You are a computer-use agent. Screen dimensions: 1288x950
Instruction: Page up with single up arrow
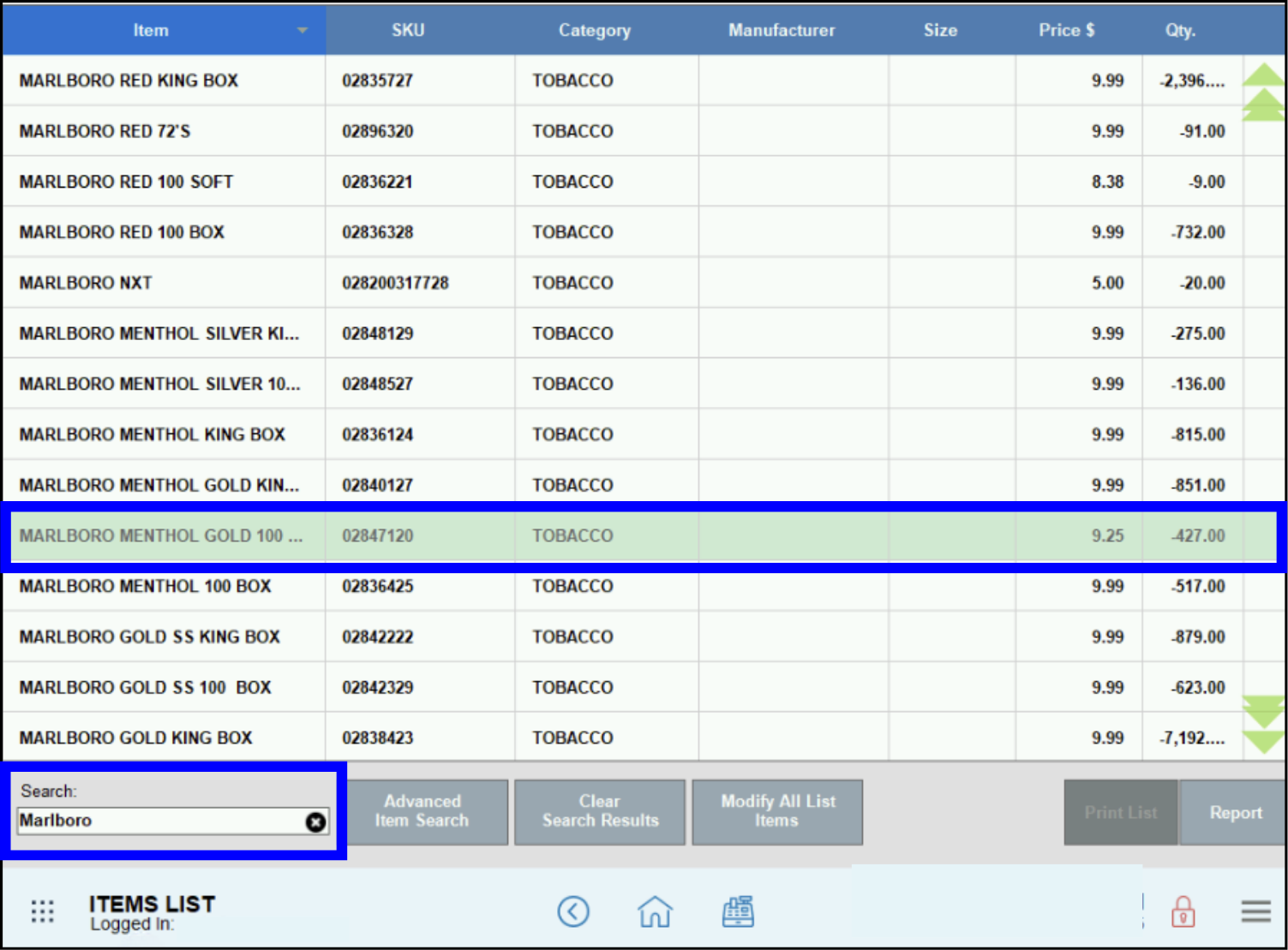[1263, 75]
